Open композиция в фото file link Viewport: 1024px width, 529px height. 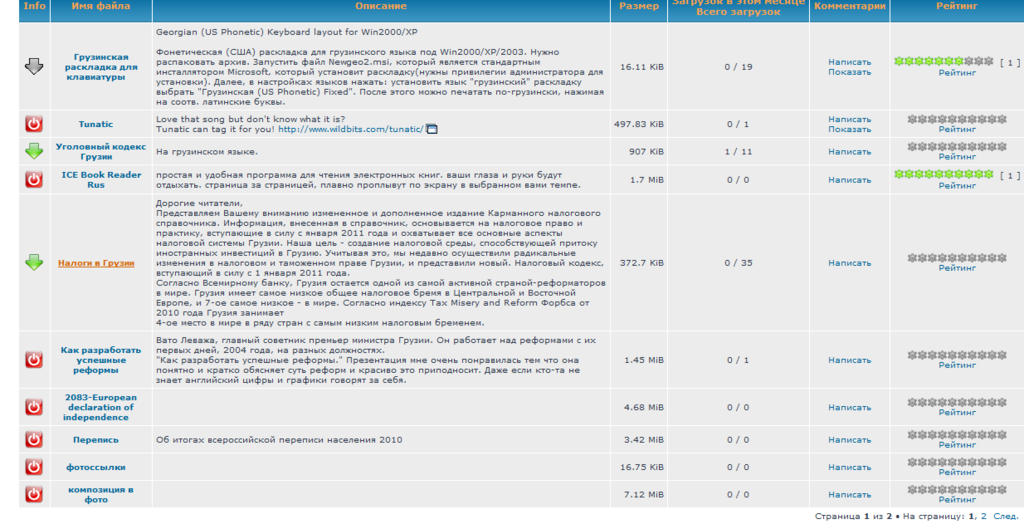tap(101, 494)
